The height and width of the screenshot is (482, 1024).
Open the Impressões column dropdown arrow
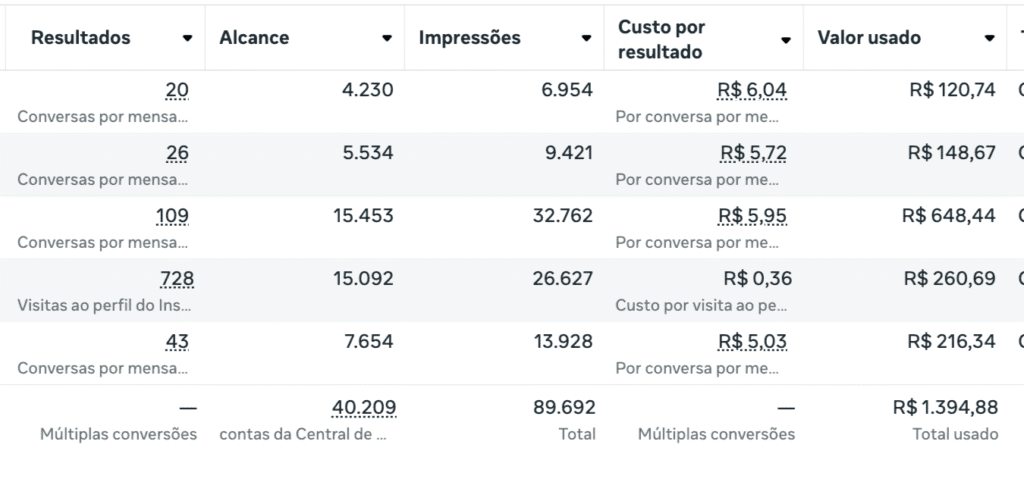tap(586, 39)
